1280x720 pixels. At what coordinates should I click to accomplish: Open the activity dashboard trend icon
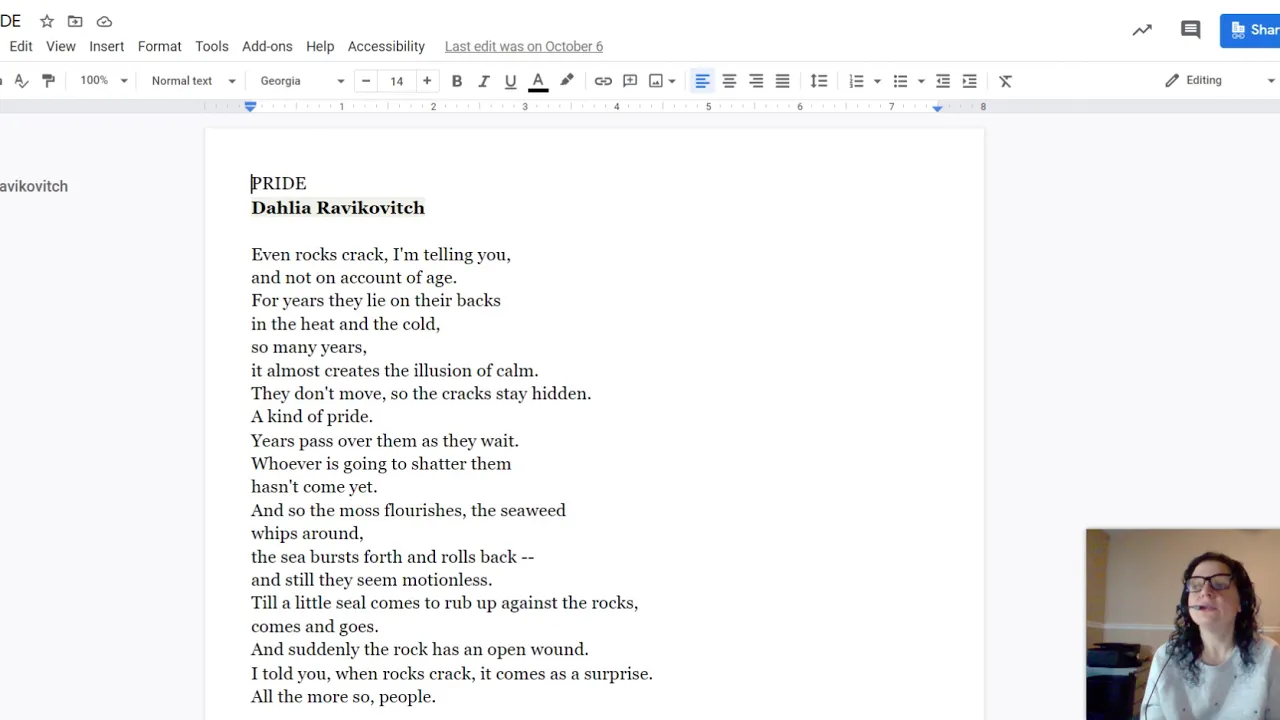1142,30
